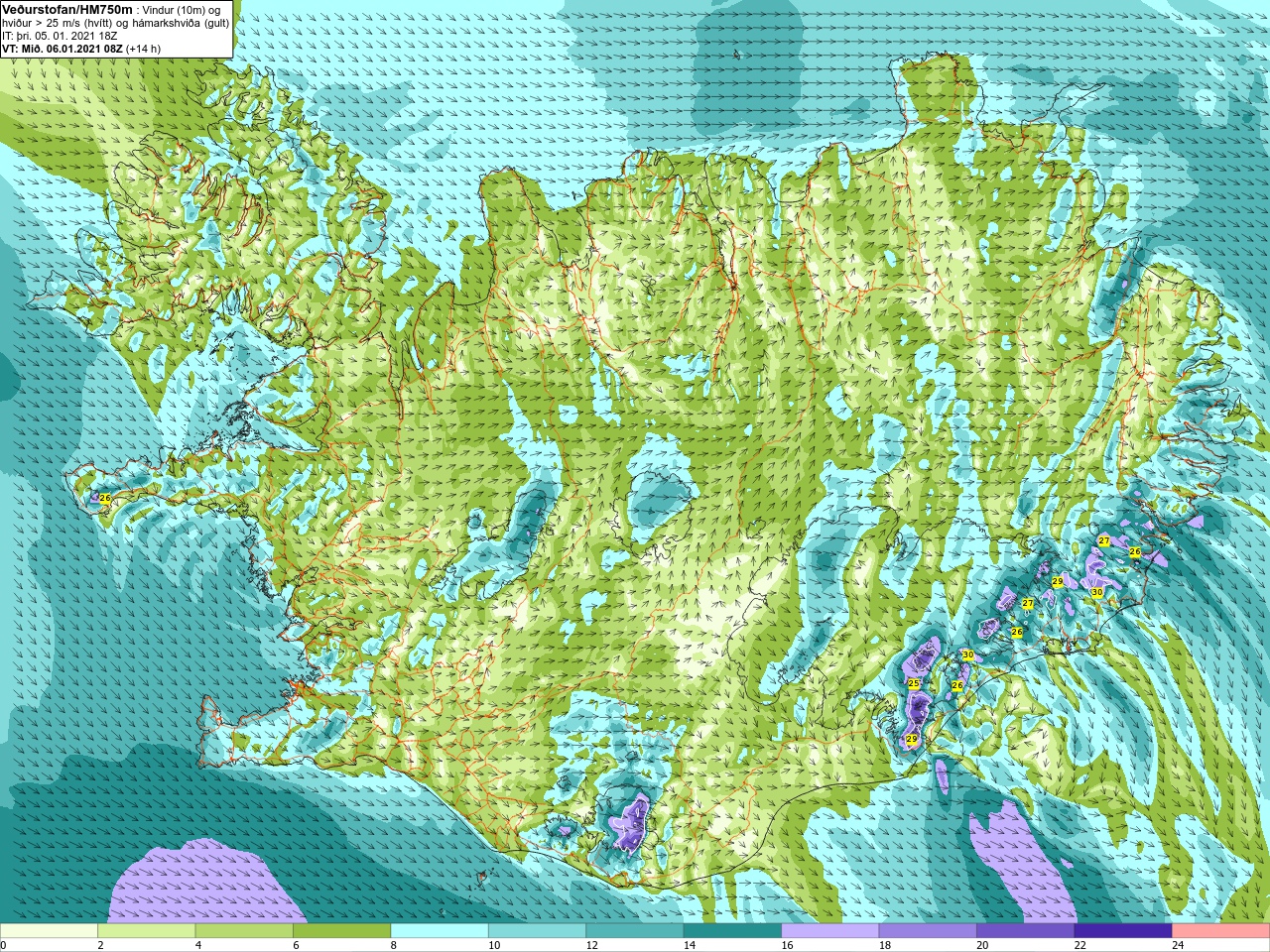1270x952 pixels.
Task: Click the southernmost yellow 29 gust label
Action: [x=912, y=740]
